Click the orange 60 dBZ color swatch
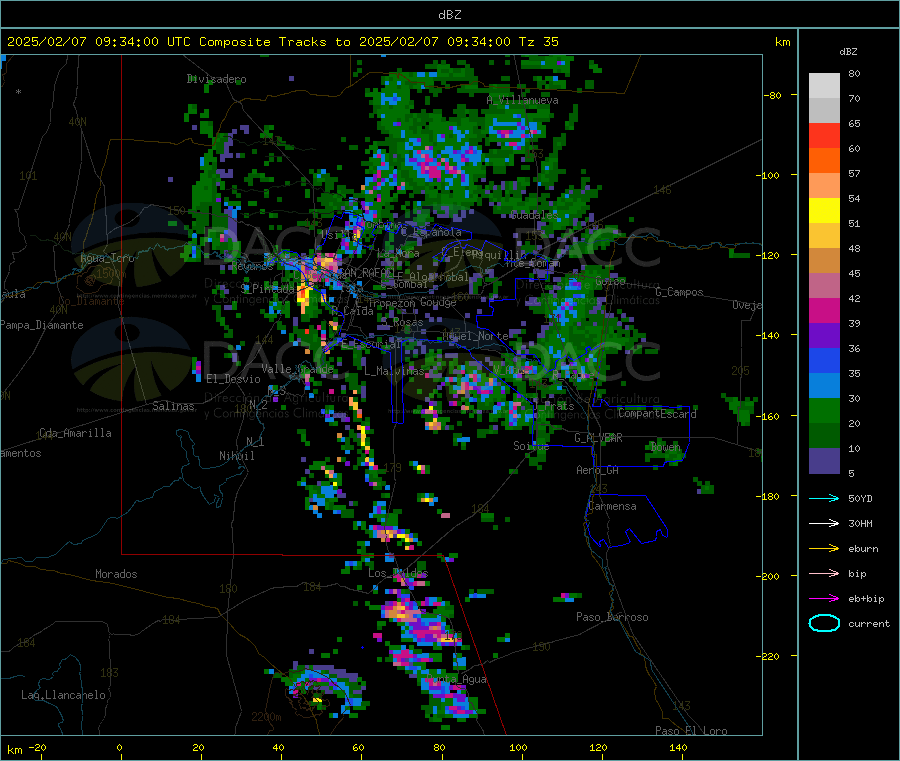This screenshot has height=761, width=900. (824, 161)
